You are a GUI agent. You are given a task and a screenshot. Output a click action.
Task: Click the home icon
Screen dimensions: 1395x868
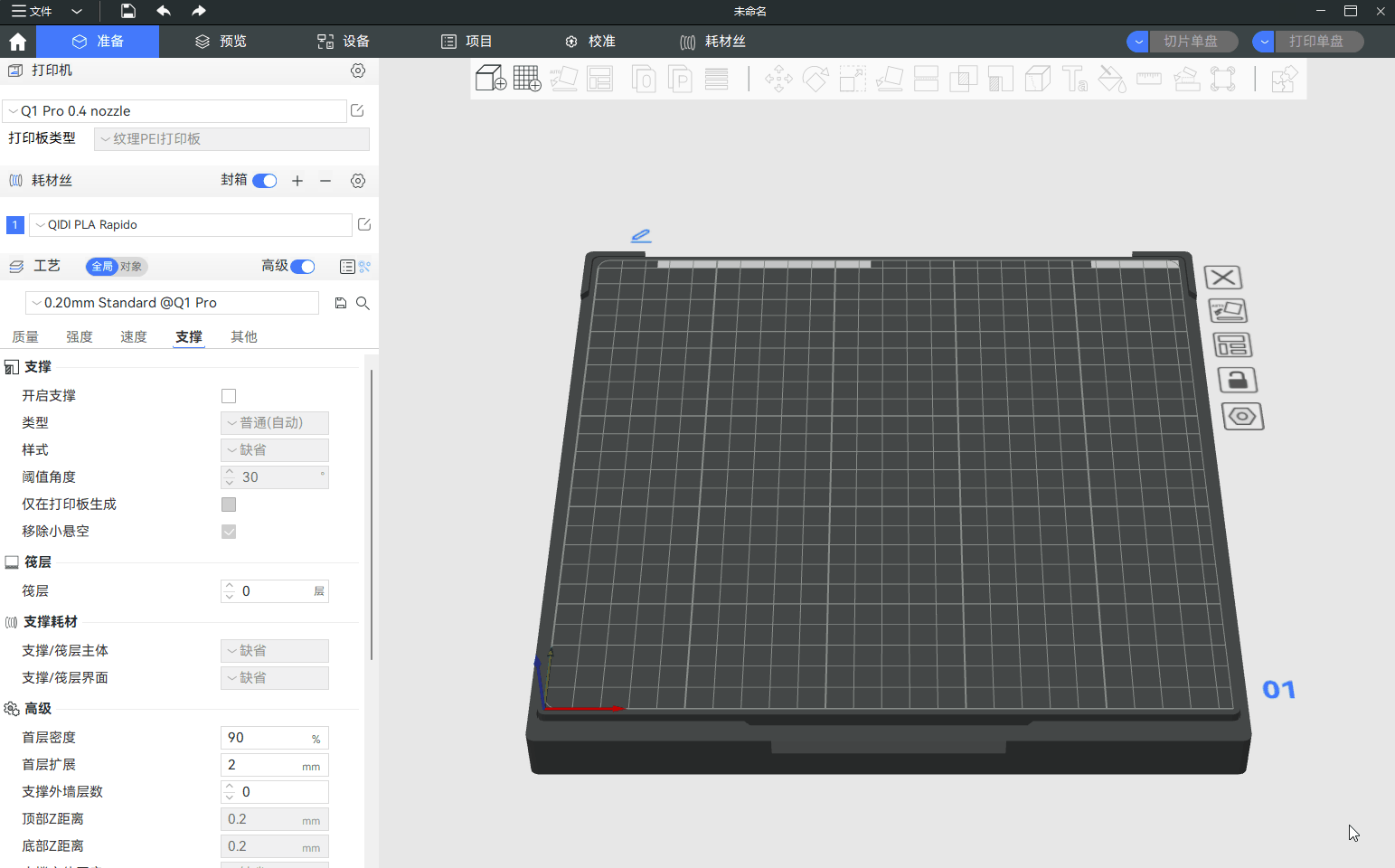(x=17, y=42)
